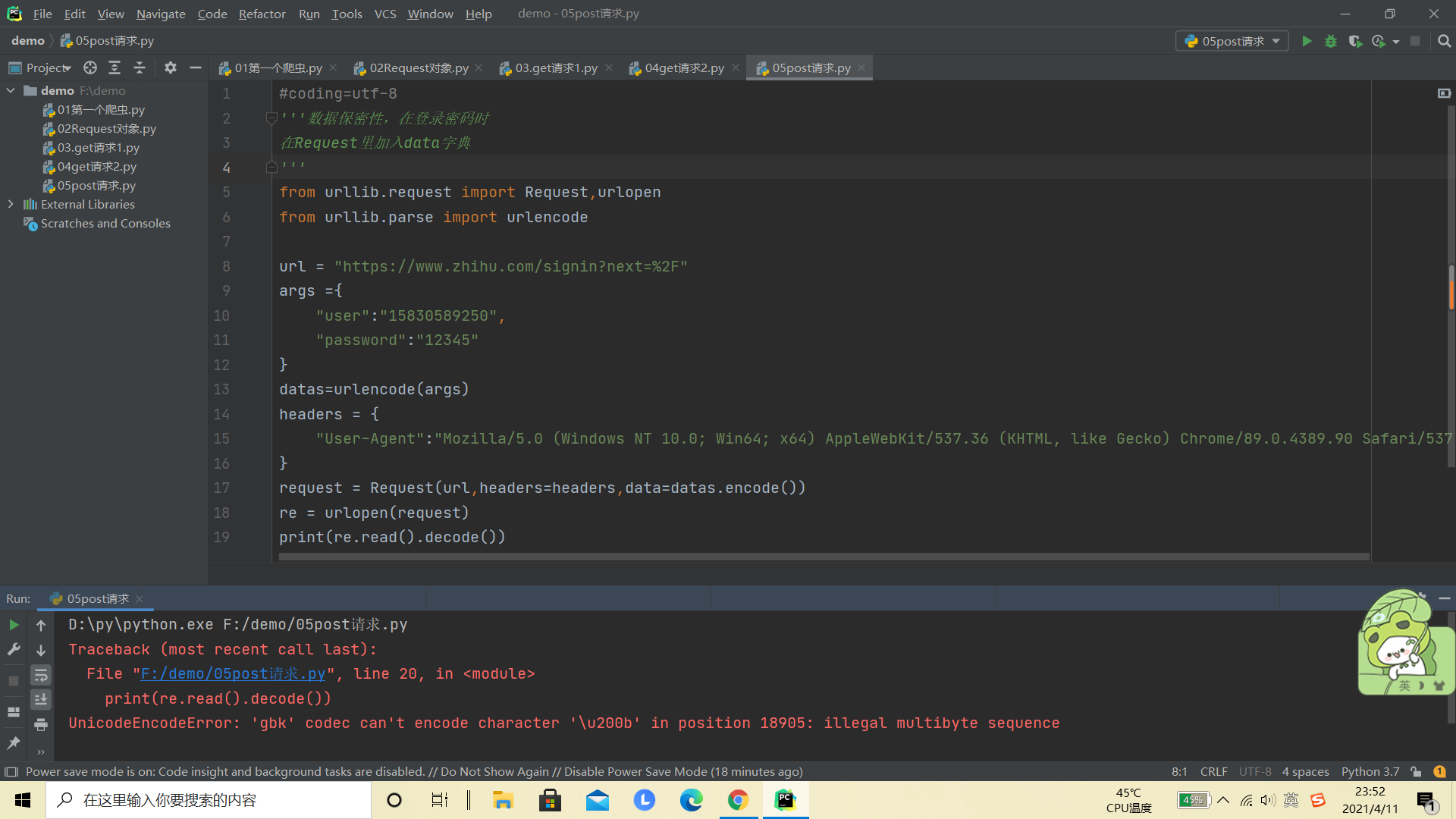Open the File menu
Image resolution: width=1456 pixels, height=819 pixels.
pyautogui.click(x=42, y=14)
